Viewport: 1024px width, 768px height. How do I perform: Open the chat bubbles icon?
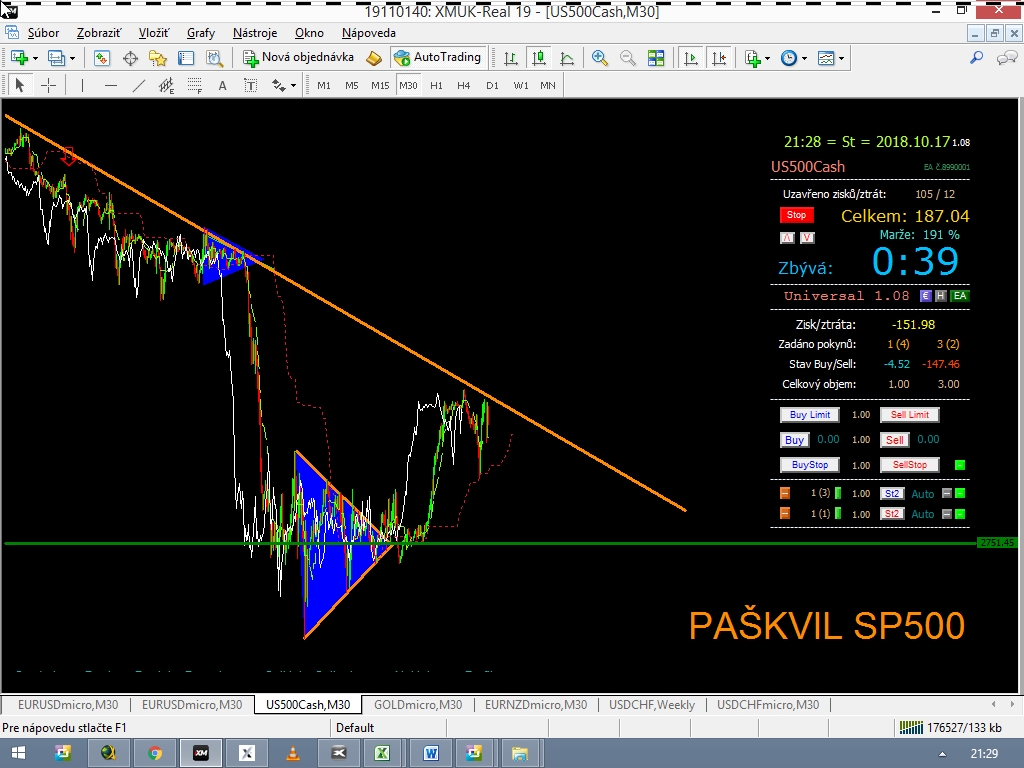pyautogui.click(x=1006, y=58)
